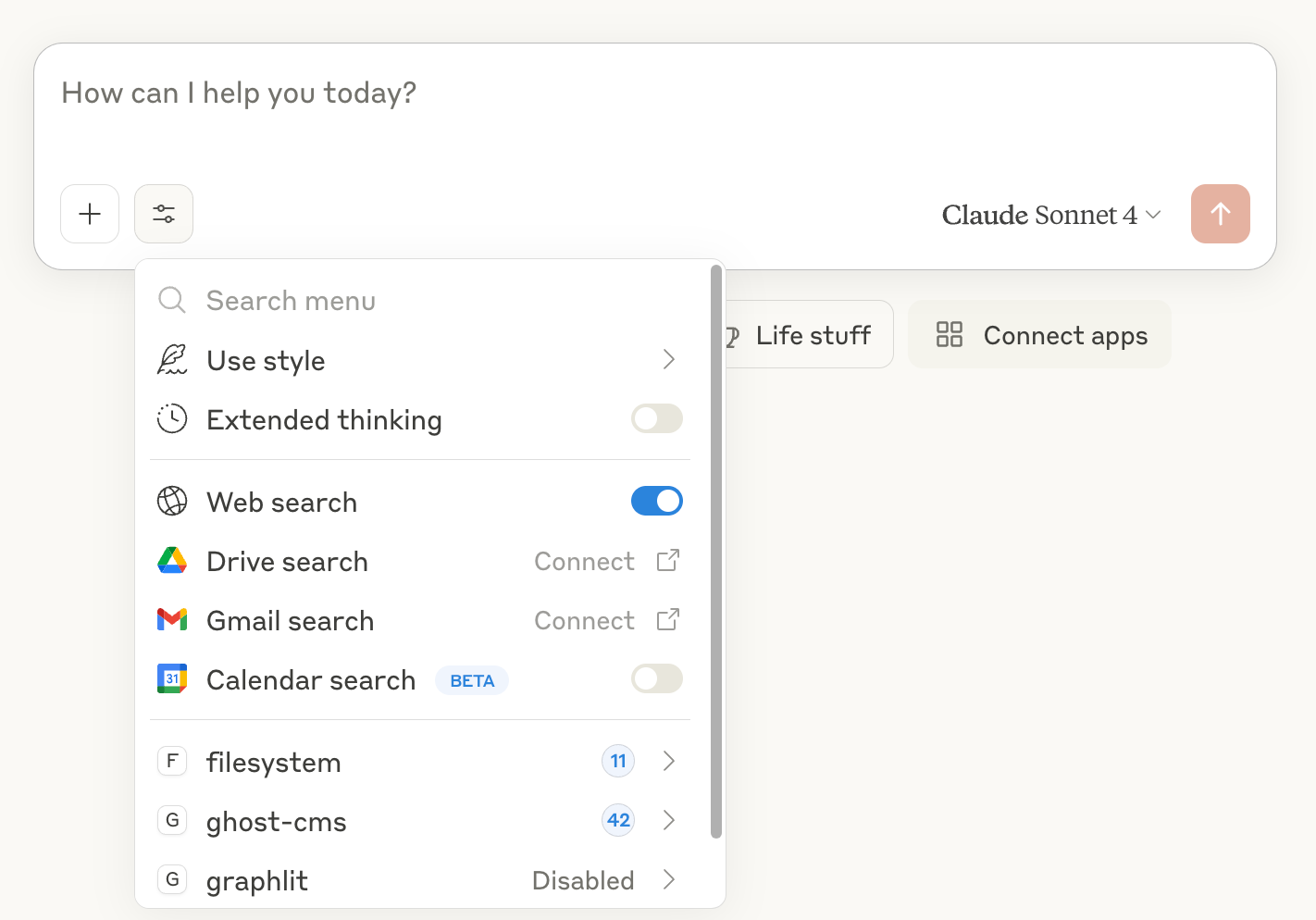The width and height of the screenshot is (1316, 920).
Task: Expand the graphlit submenu chevron
Action: pyautogui.click(x=669, y=879)
